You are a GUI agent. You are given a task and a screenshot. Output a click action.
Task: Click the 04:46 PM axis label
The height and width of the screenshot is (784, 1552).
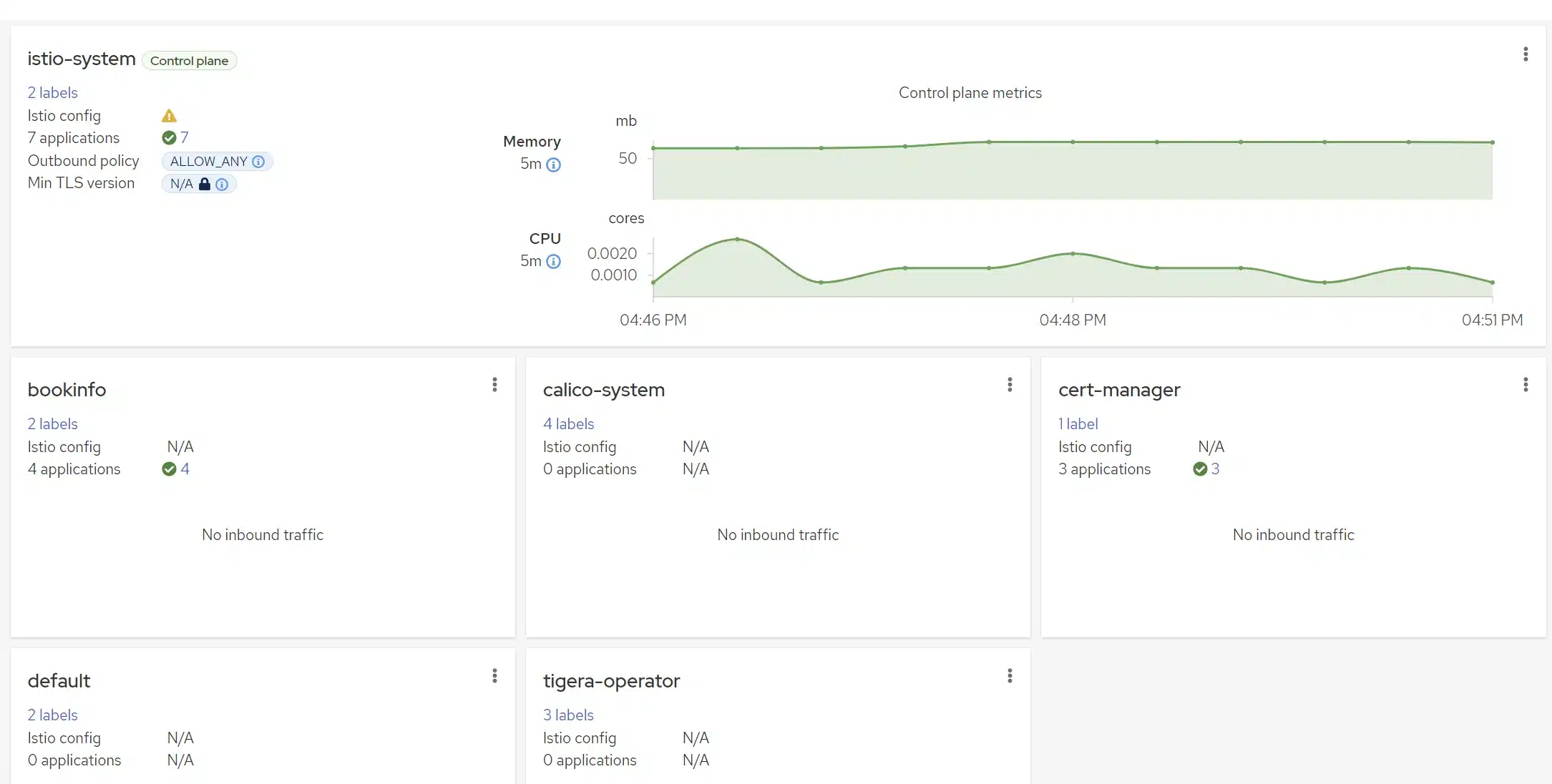[x=653, y=320]
